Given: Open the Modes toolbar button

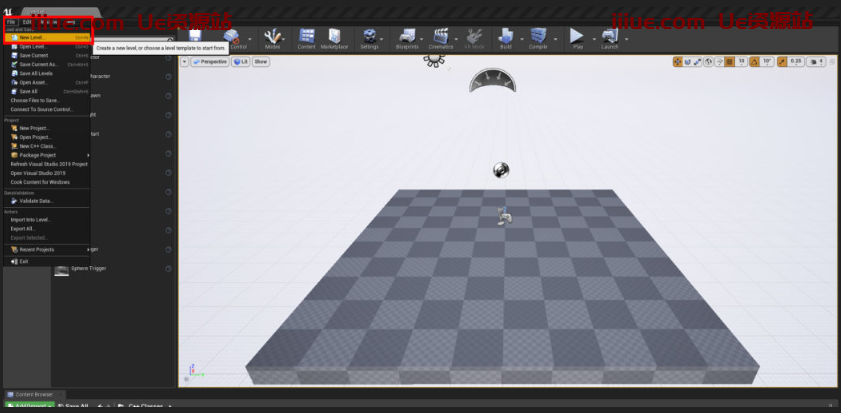Looking at the screenshot, I should [272, 38].
